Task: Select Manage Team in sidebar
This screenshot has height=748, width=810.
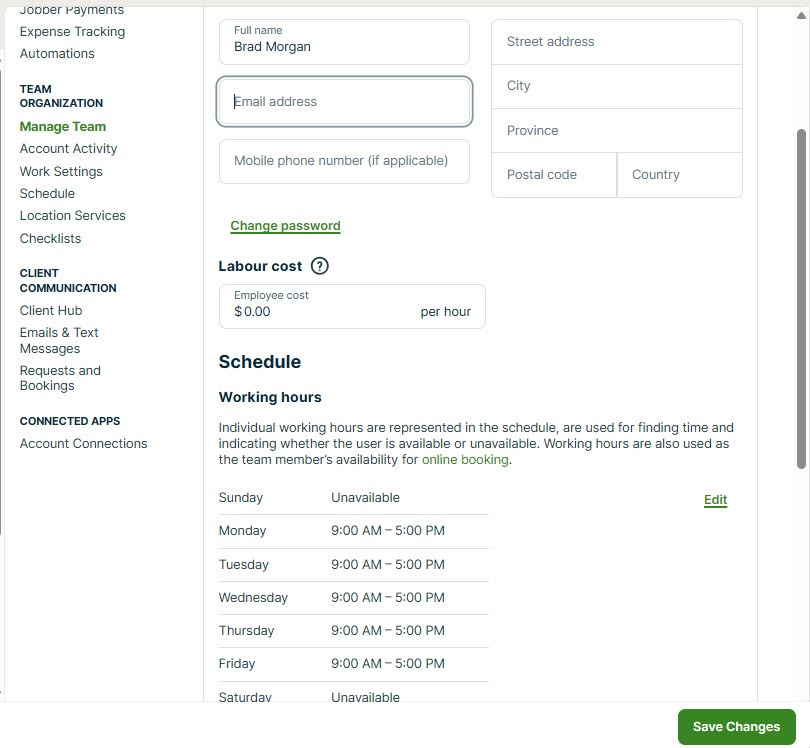Action: (x=63, y=127)
